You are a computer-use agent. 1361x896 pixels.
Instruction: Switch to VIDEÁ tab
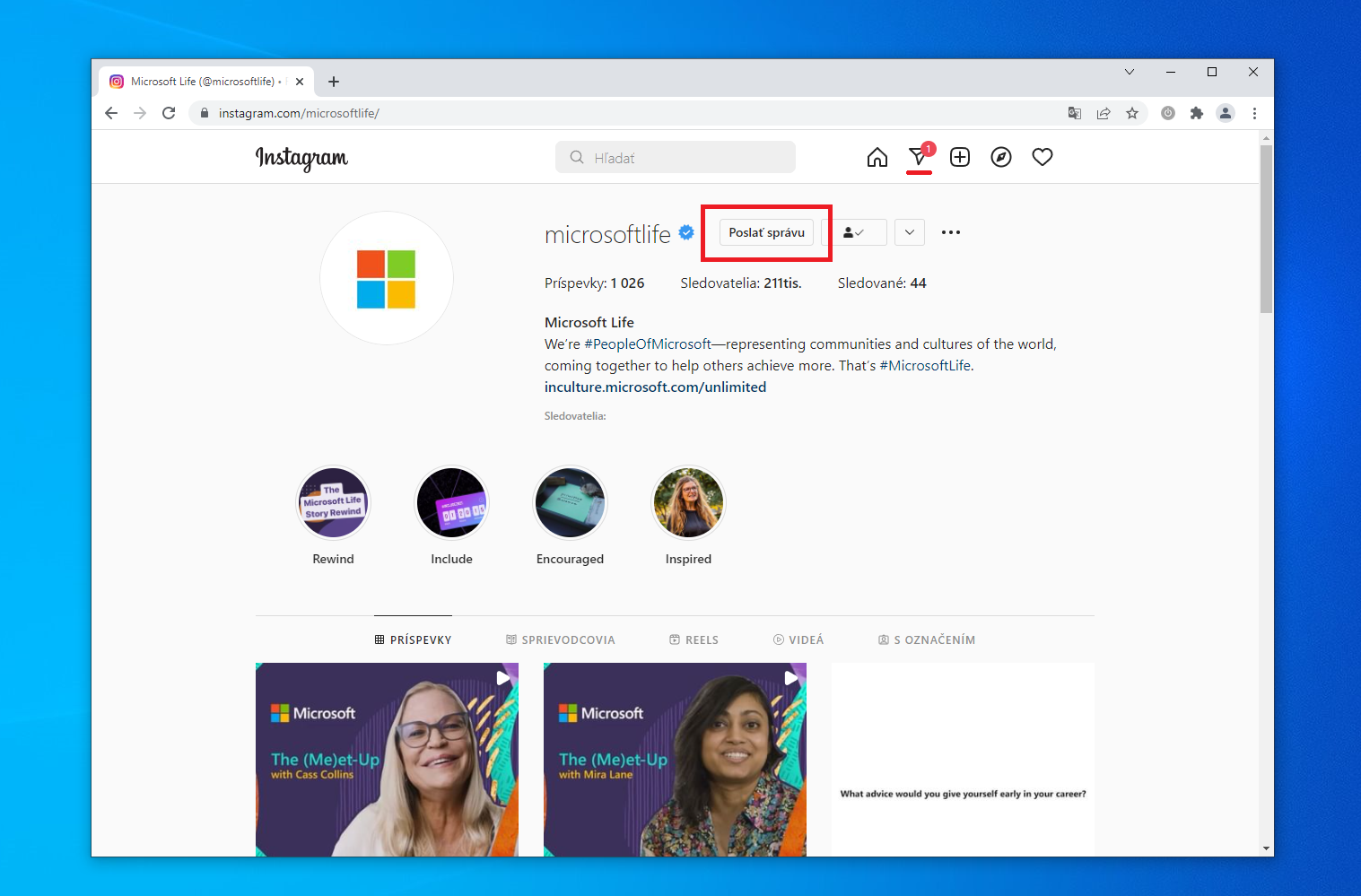pos(798,639)
